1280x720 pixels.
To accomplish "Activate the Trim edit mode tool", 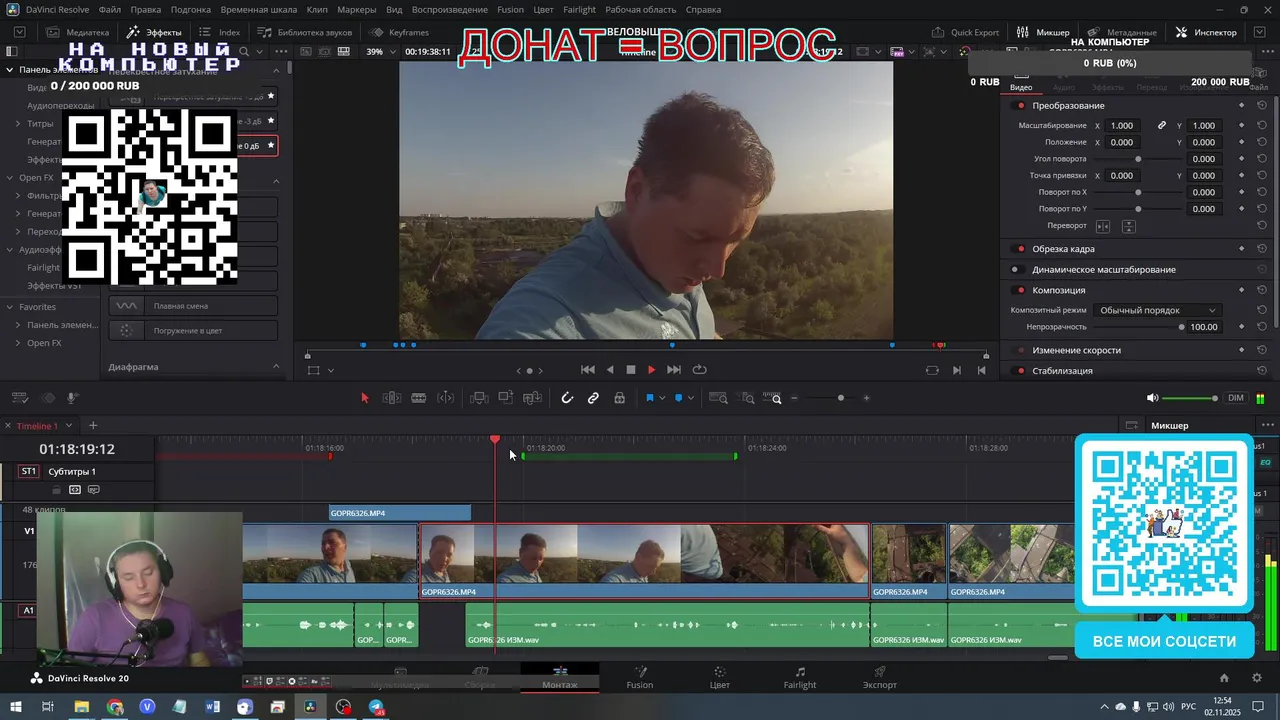I will click(x=392, y=398).
